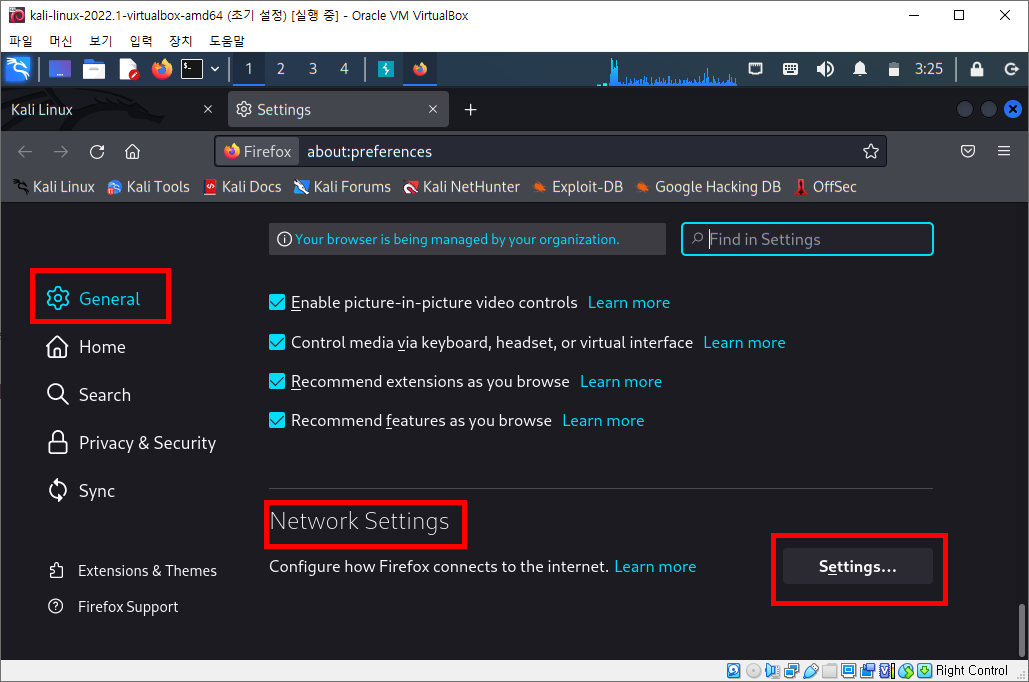The width and height of the screenshot is (1029, 682).
Task: Open Sync settings category
Action: pyautogui.click(x=81, y=491)
